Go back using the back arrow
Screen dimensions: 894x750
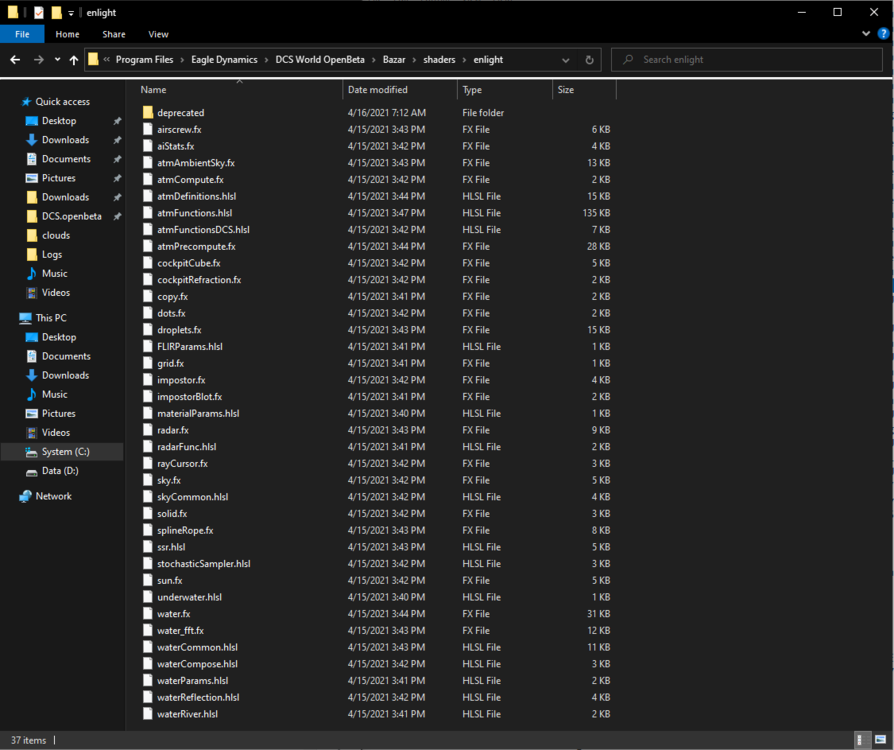[15, 59]
